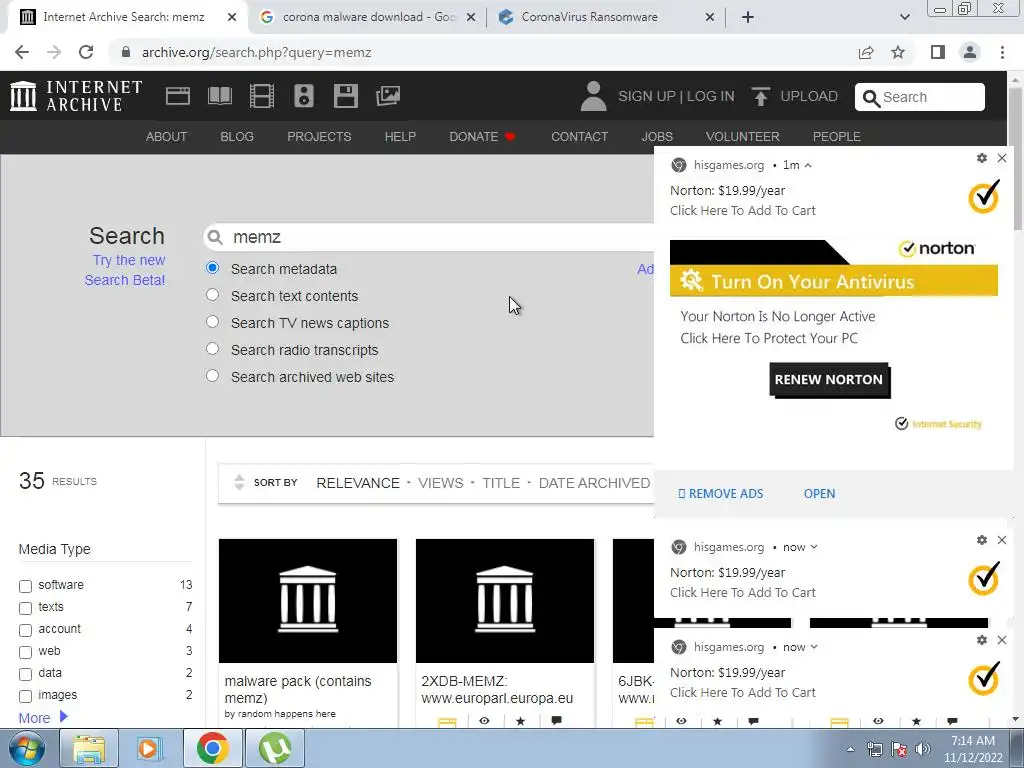Open the Images icon in header
The height and width of the screenshot is (768, 1024).
388,96
